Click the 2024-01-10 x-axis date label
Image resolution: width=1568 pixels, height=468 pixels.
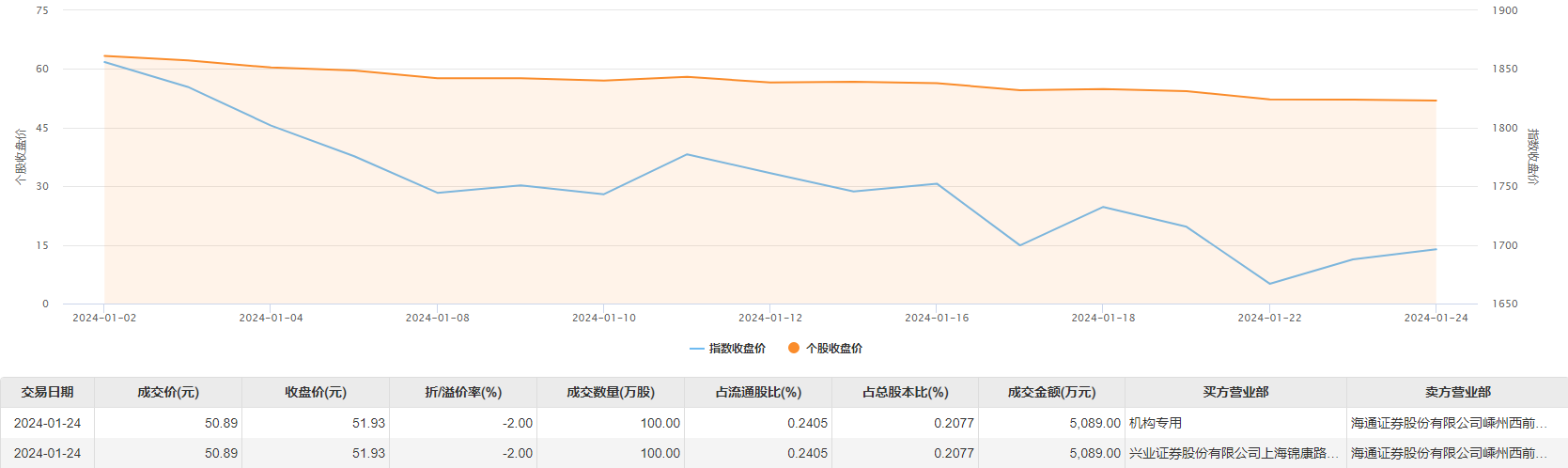pos(603,319)
